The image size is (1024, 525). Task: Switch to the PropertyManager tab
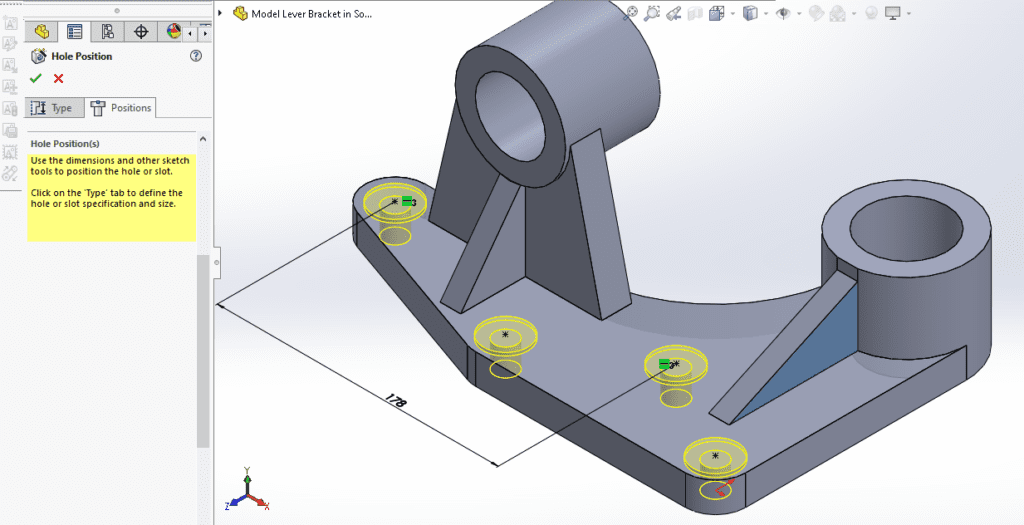[x=75, y=31]
